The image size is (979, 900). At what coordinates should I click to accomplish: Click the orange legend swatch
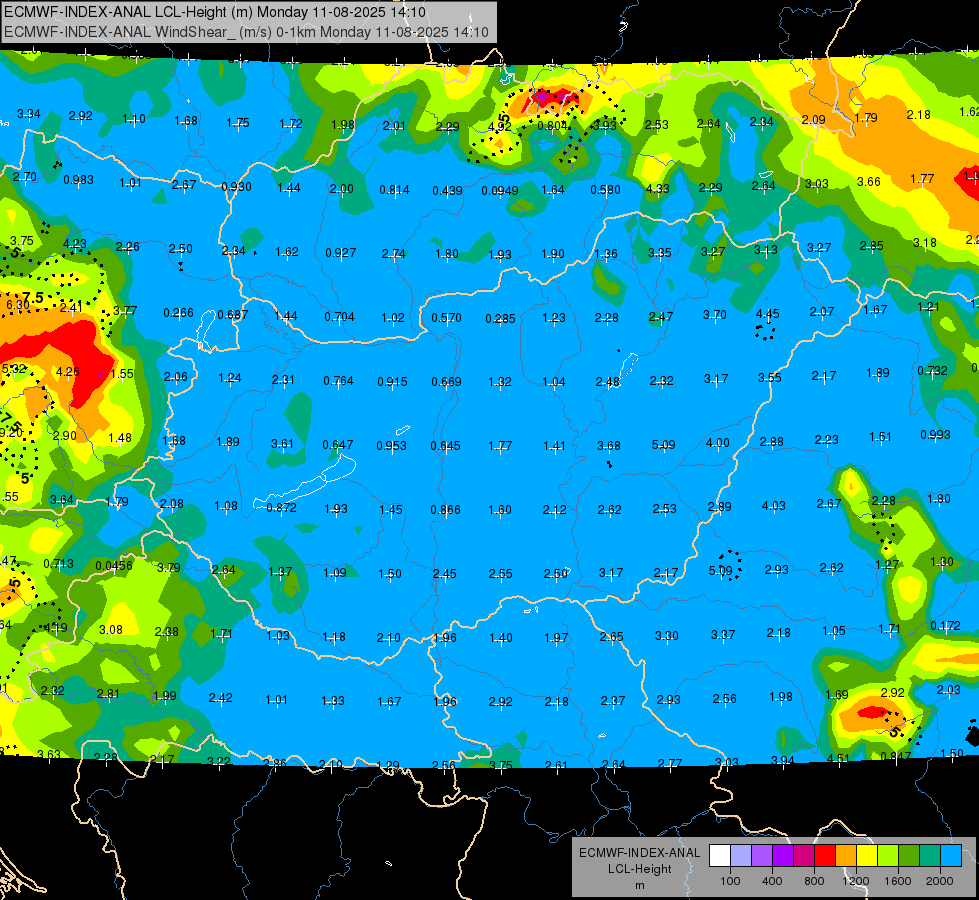tap(846, 856)
